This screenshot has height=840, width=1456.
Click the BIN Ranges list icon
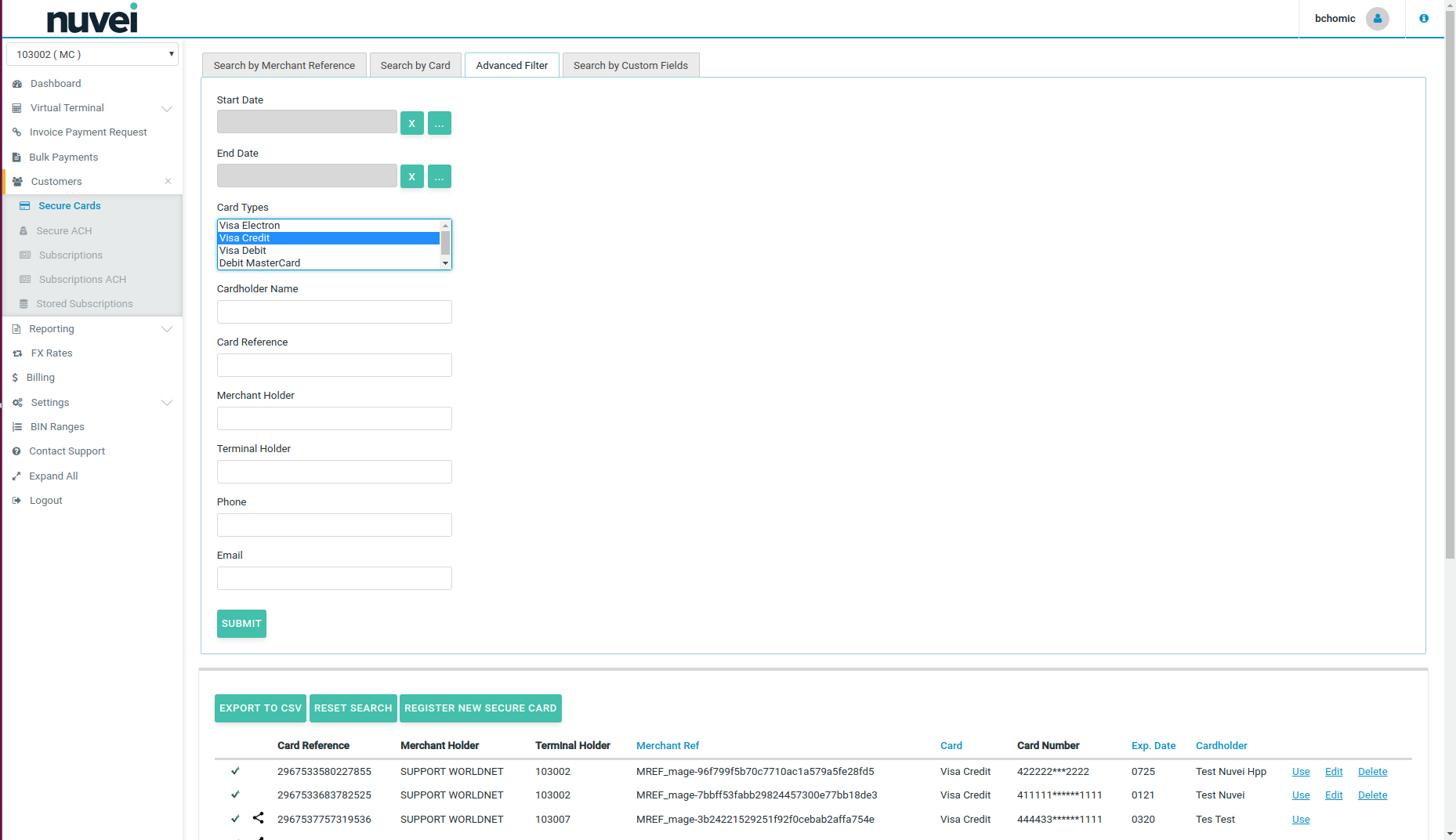coord(17,427)
